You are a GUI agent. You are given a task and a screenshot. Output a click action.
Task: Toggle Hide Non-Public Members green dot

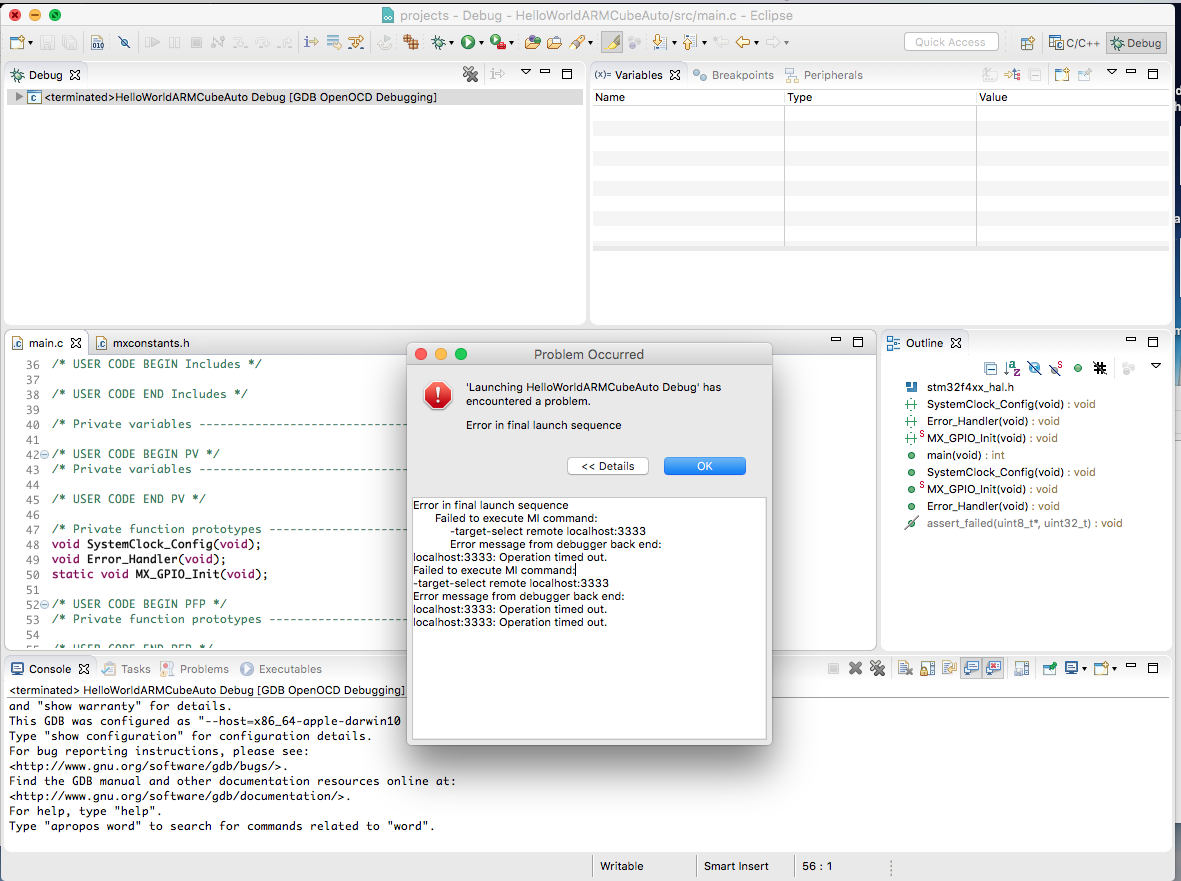[x=1078, y=368]
